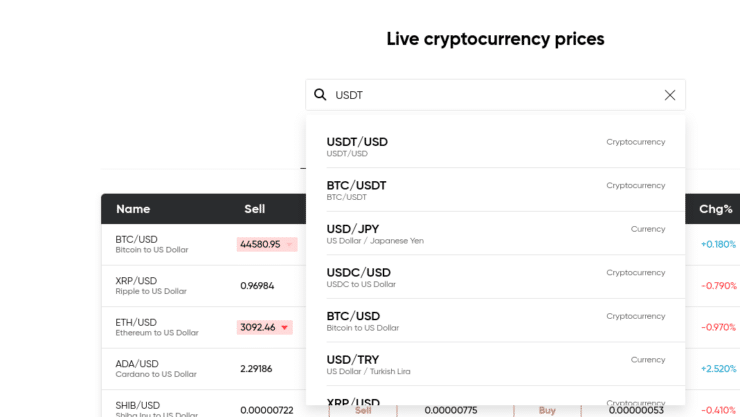This screenshot has width=740, height=417.
Task: Select USDC/USD search result
Action: pos(496,277)
